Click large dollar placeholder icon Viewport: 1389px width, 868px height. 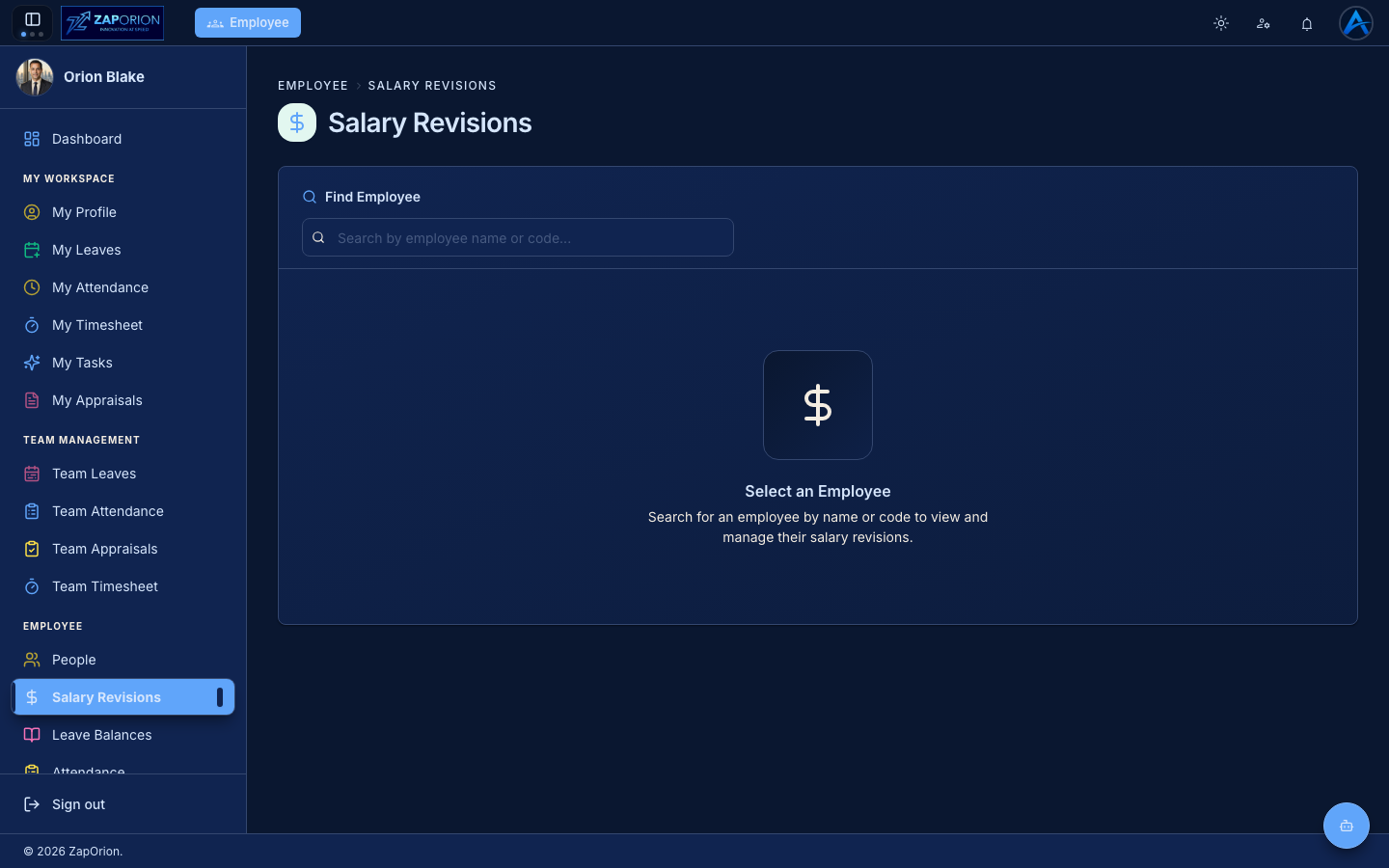tap(818, 405)
